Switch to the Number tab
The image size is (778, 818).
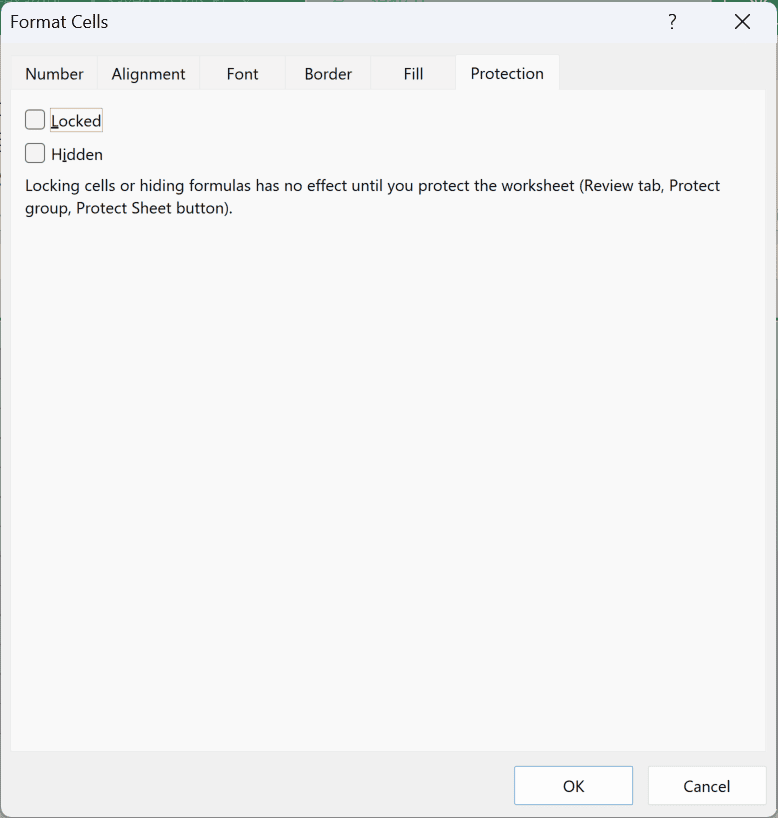pos(54,74)
